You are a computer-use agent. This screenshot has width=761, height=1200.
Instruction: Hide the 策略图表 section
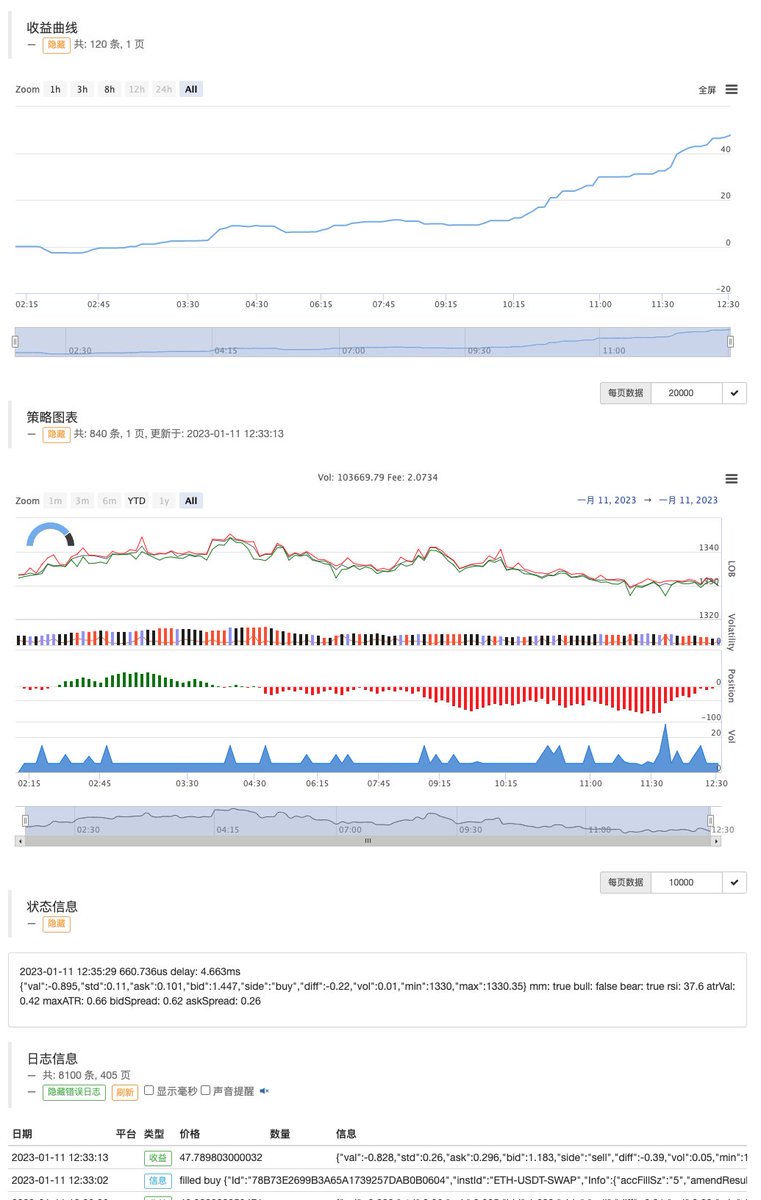pos(56,435)
